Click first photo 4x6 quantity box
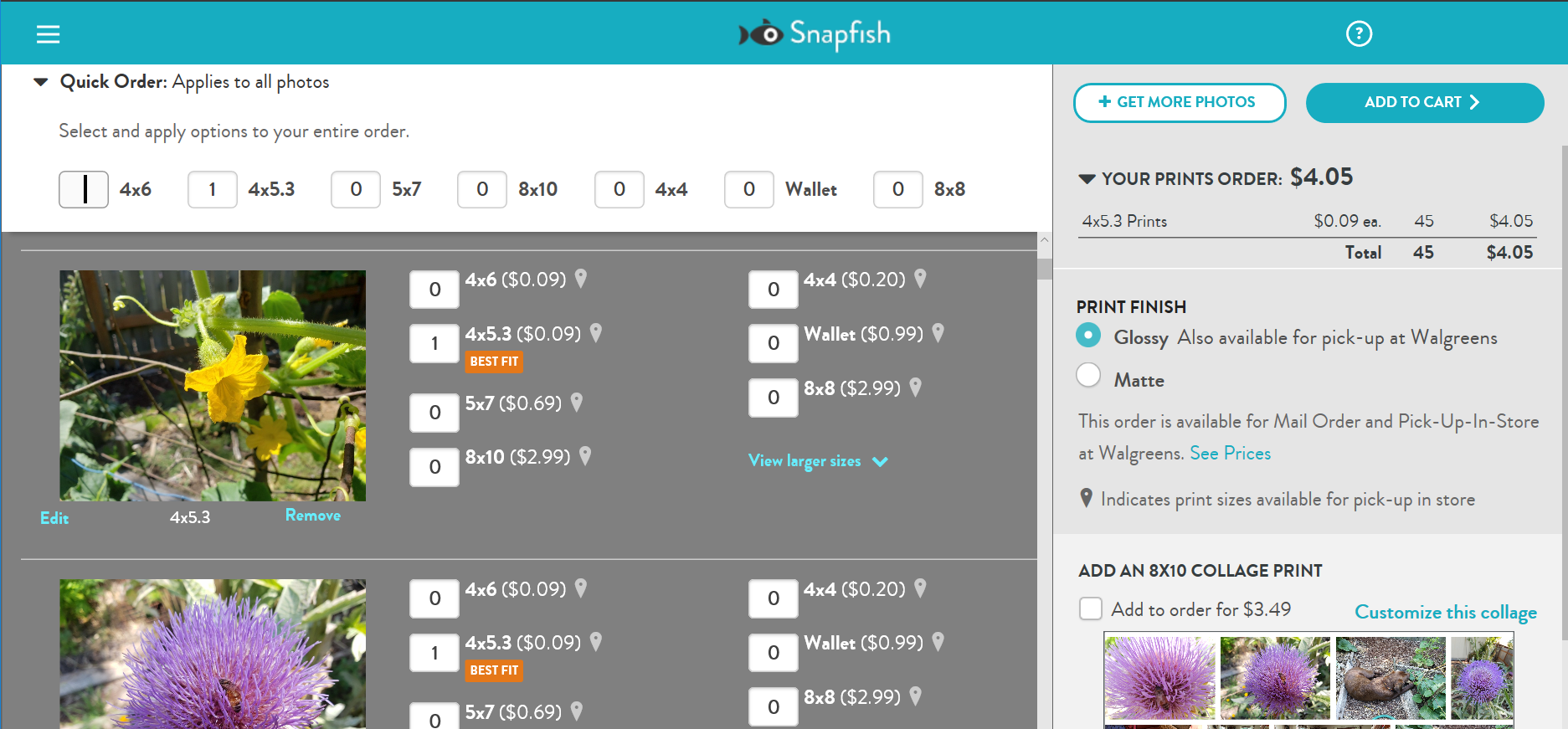1568x729 pixels. pos(434,290)
